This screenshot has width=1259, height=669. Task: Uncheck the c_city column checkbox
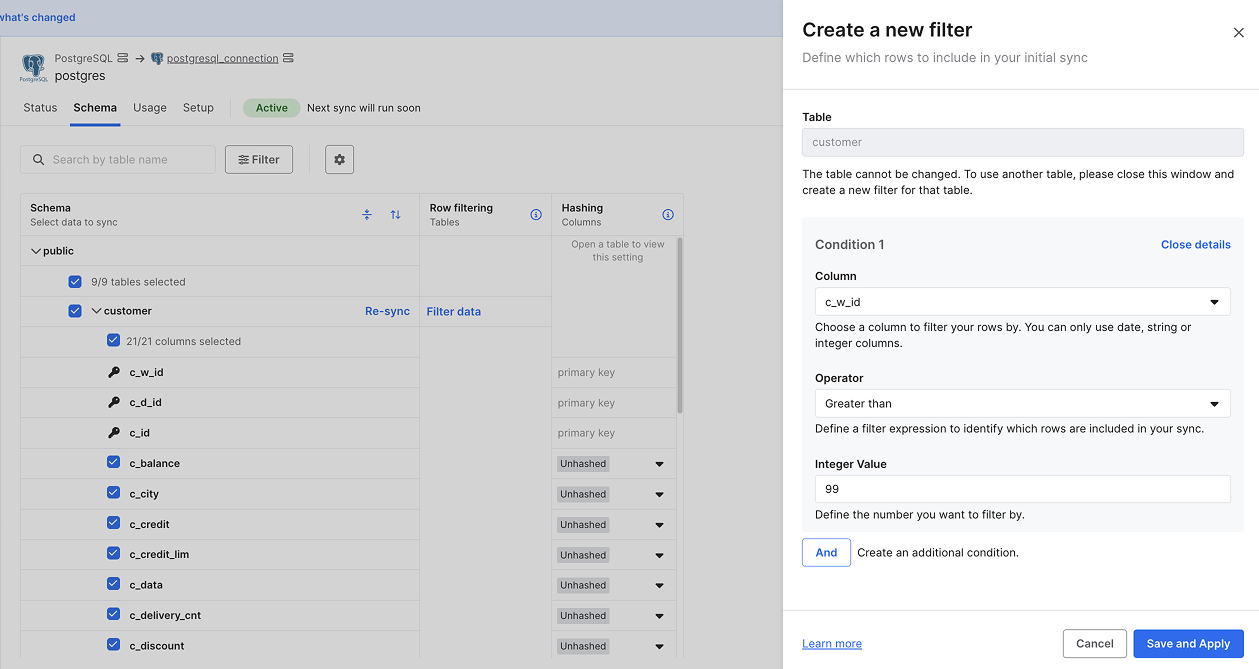pyautogui.click(x=113, y=493)
